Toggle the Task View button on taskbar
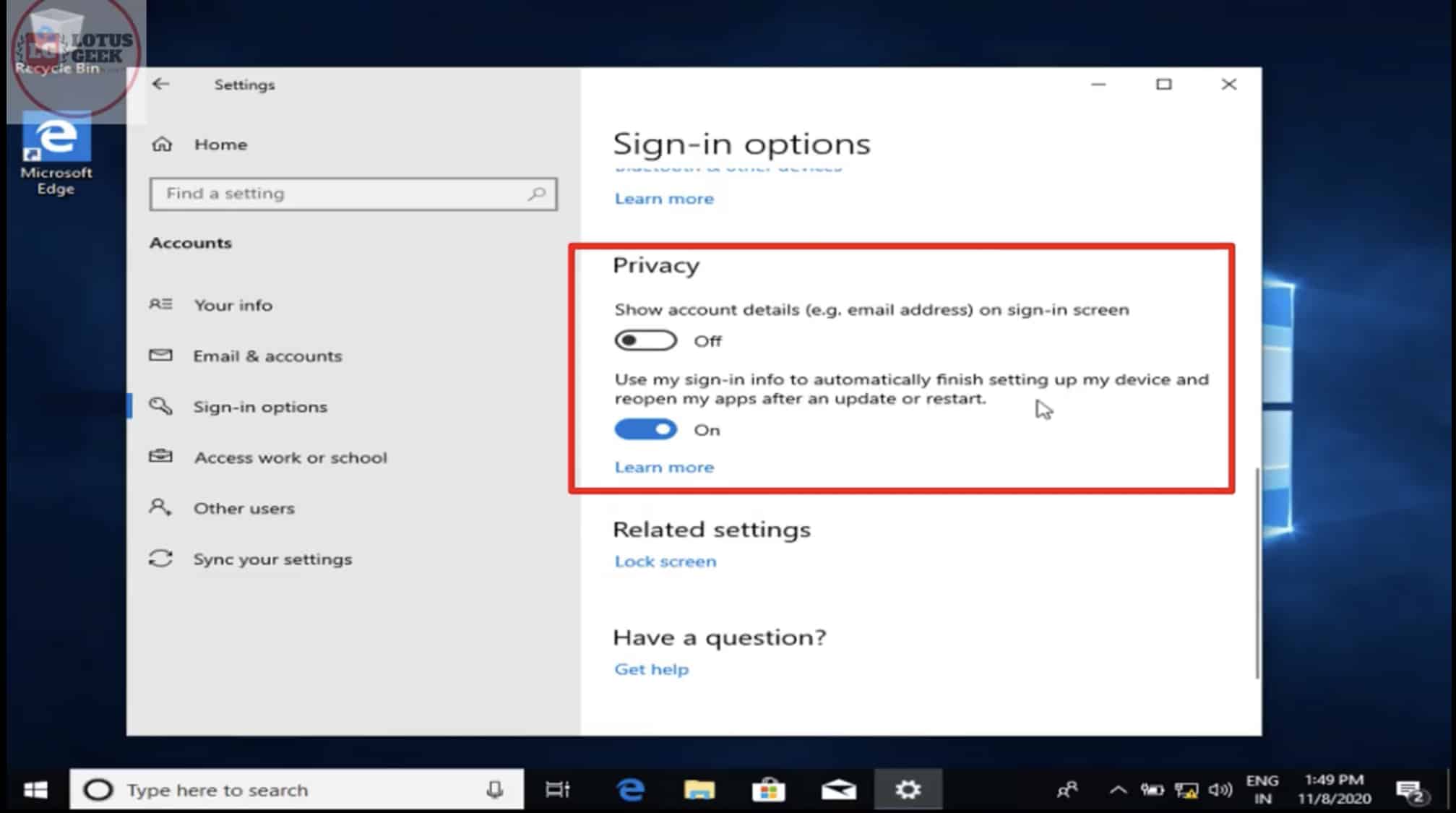The width and height of the screenshot is (1456, 813). pyautogui.click(x=556, y=788)
